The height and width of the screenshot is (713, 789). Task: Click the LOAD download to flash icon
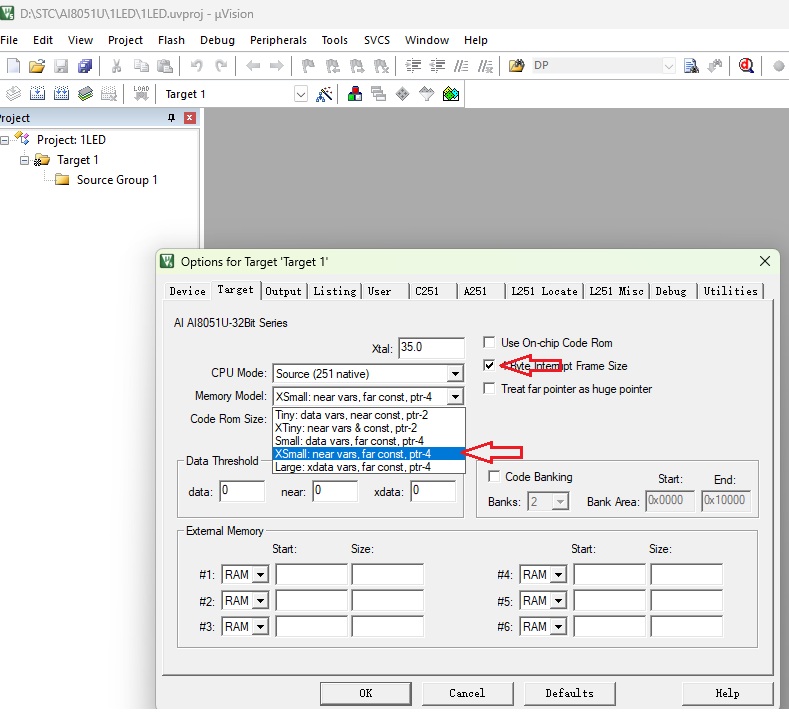pos(141,94)
